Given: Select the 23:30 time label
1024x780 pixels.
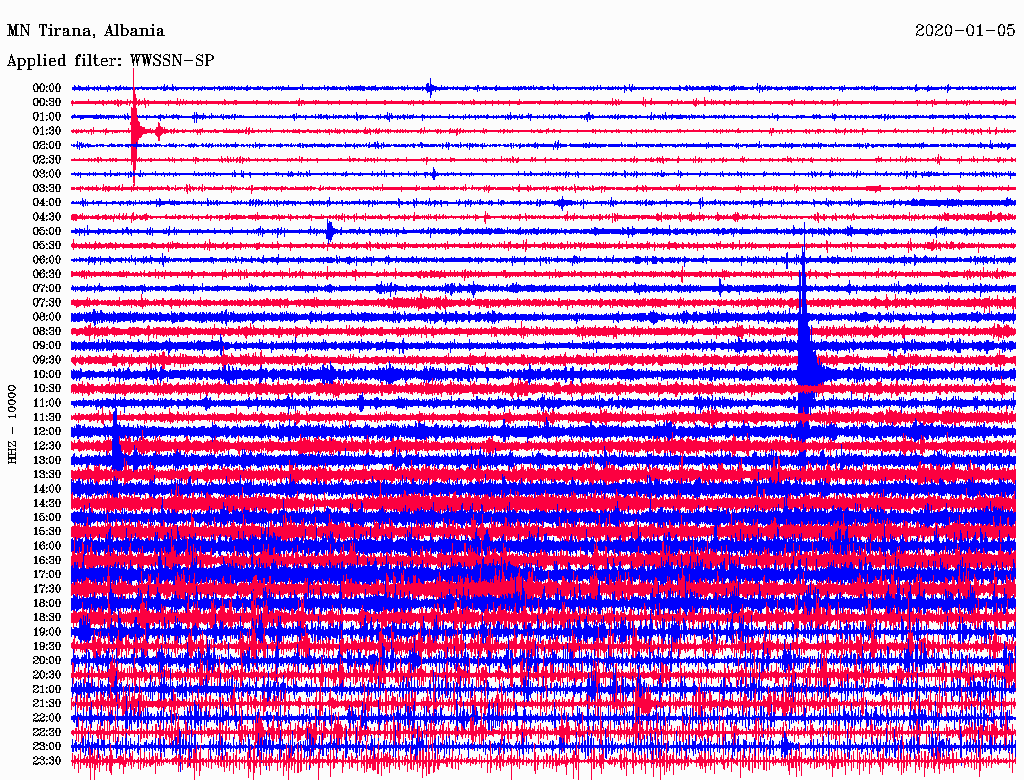Looking at the screenshot, I should pyautogui.click(x=47, y=760).
